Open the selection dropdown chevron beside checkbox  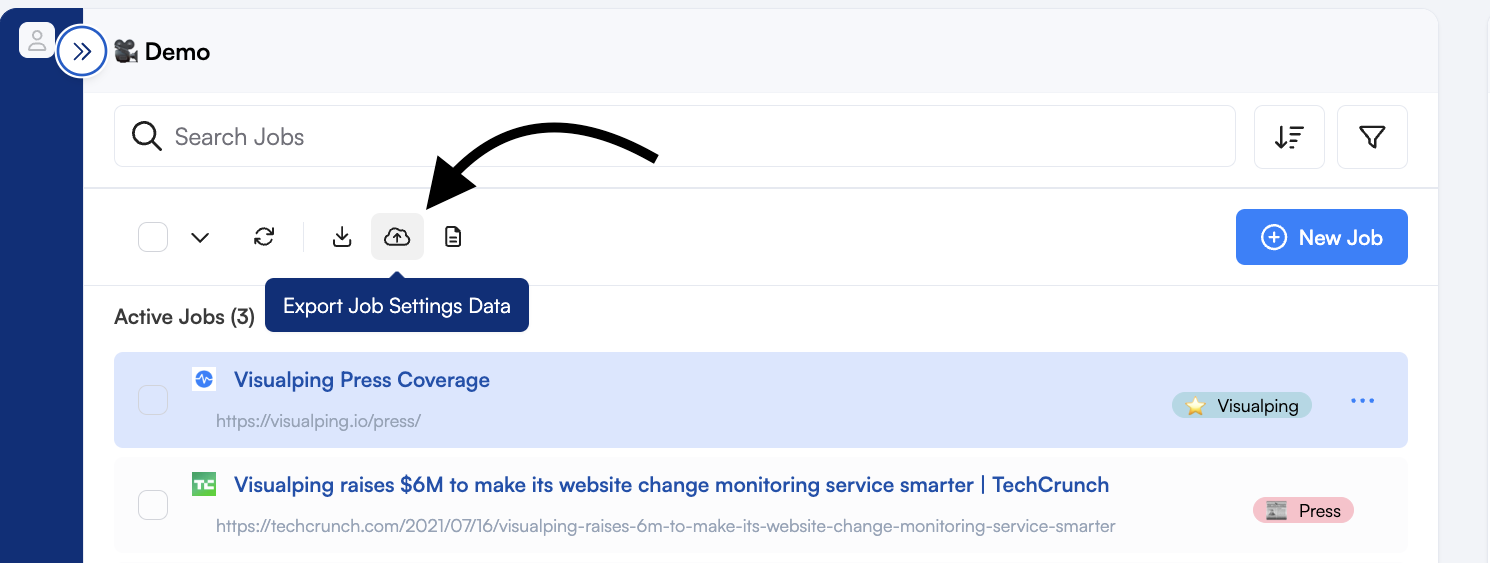pyautogui.click(x=200, y=237)
